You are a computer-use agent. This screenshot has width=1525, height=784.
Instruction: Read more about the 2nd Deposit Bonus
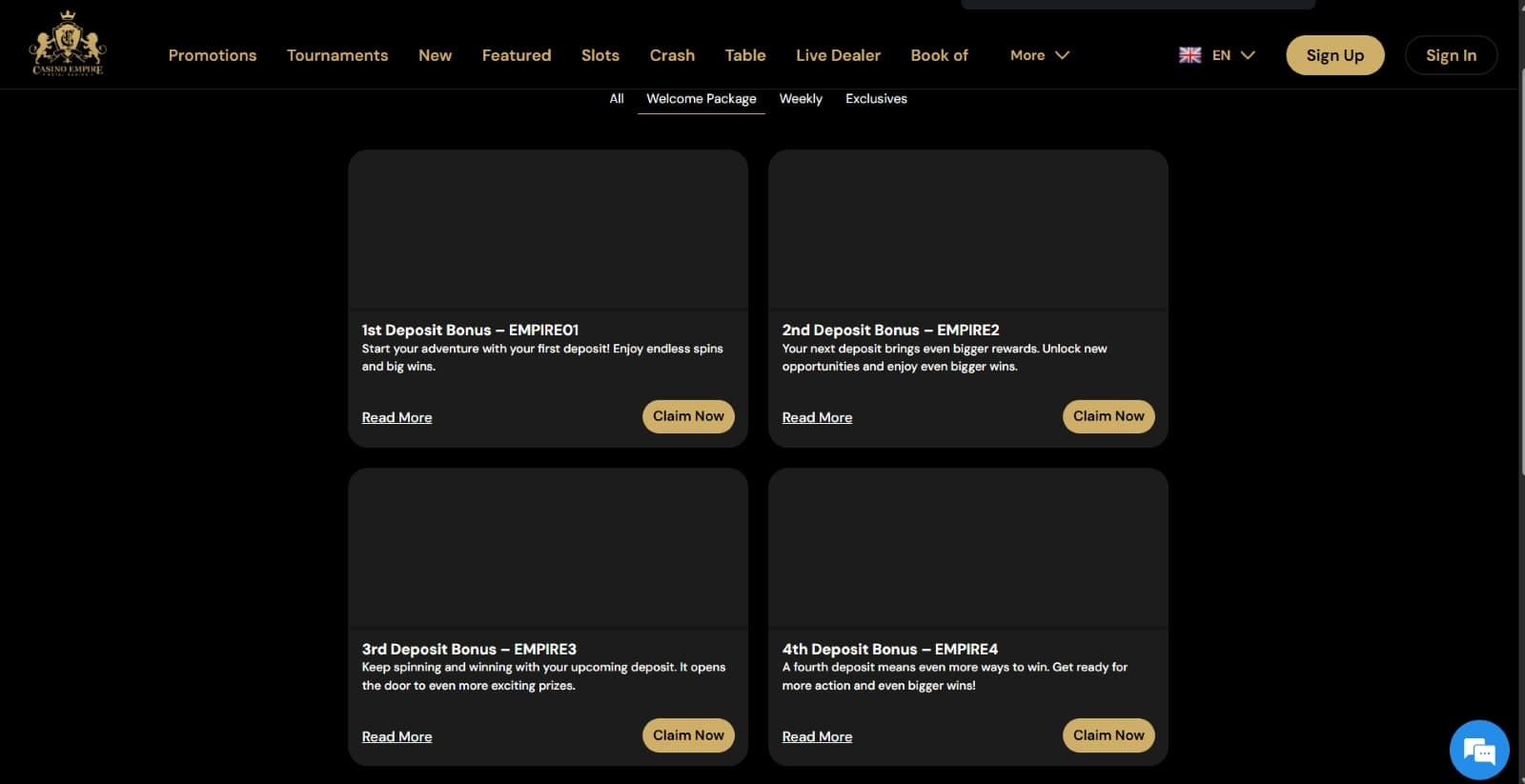(x=817, y=417)
